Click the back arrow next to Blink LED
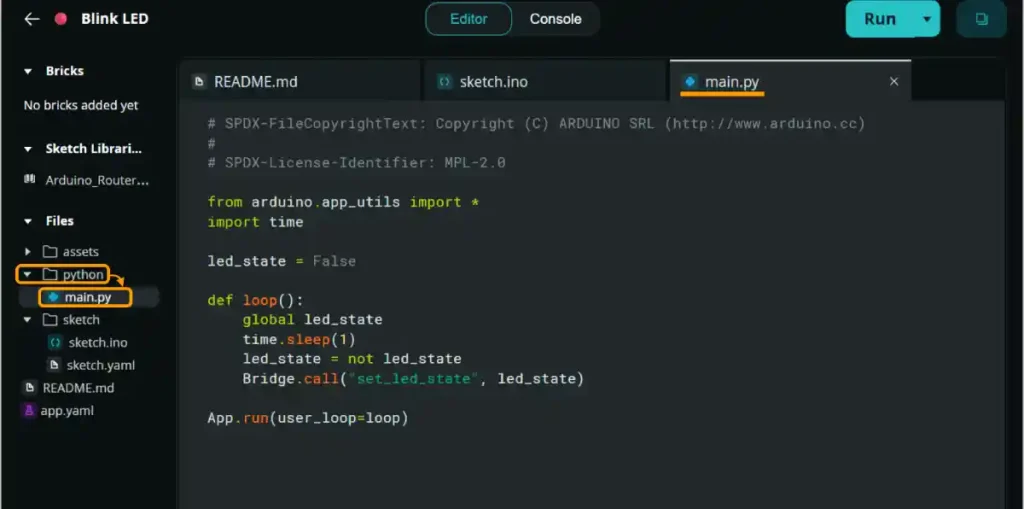This screenshot has width=1024, height=509. tap(31, 19)
